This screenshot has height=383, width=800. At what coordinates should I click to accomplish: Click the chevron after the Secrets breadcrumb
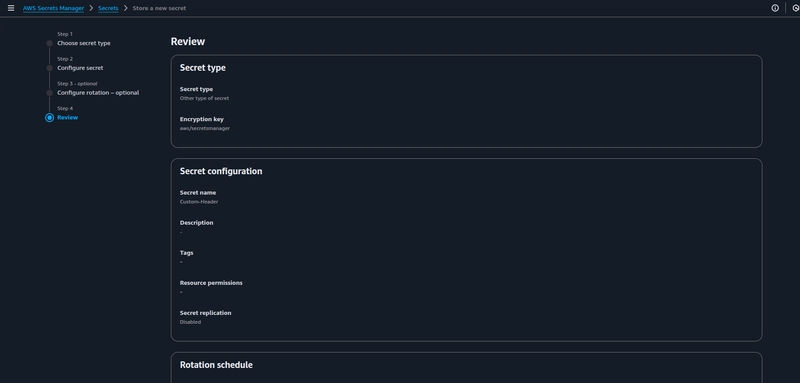click(126, 8)
